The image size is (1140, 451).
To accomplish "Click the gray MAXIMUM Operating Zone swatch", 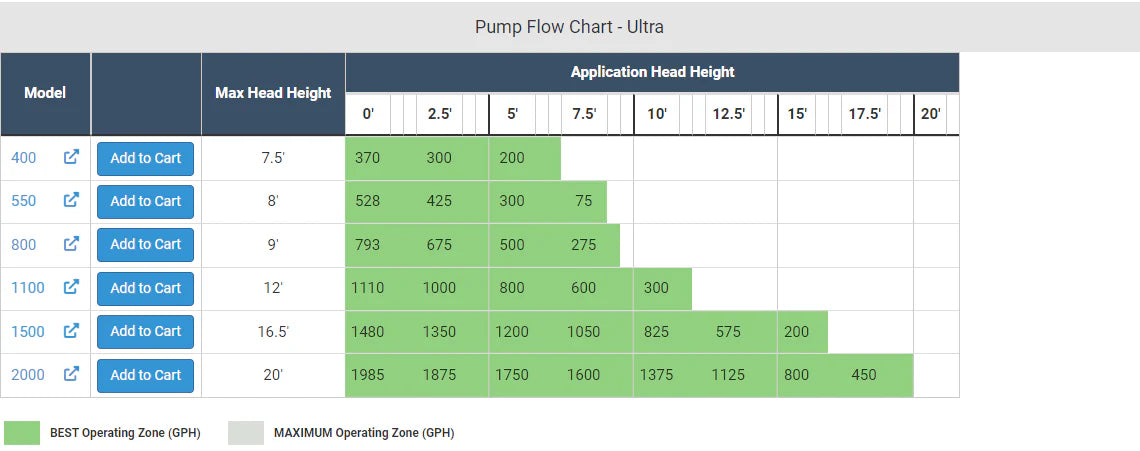I will pyautogui.click(x=246, y=432).
